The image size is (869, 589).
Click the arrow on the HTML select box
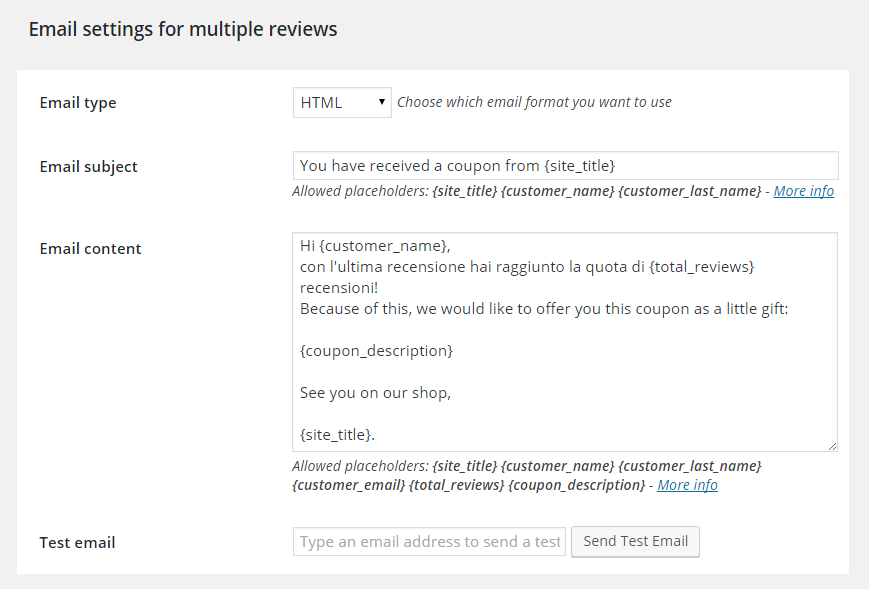pyautogui.click(x=381, y=102)
